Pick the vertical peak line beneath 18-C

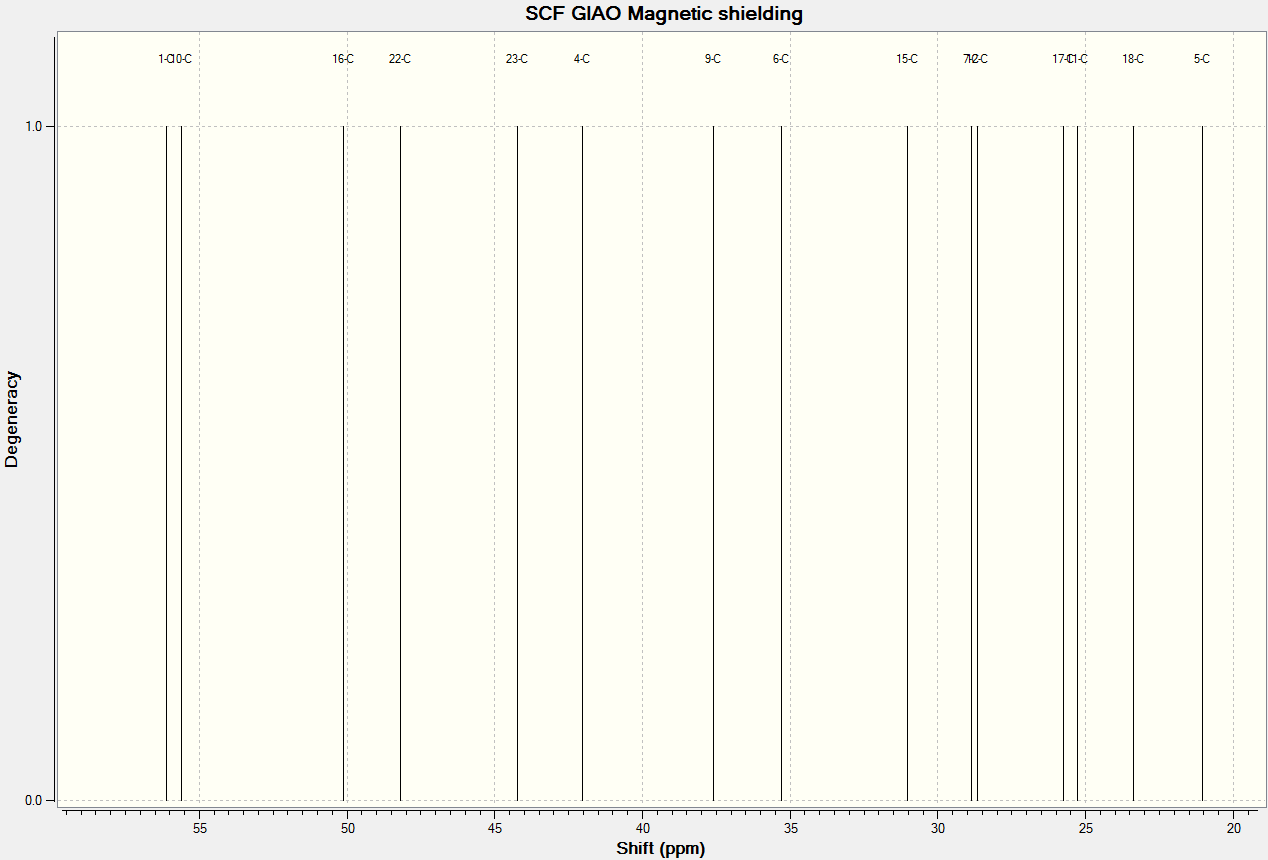[x=1133, y=463]
